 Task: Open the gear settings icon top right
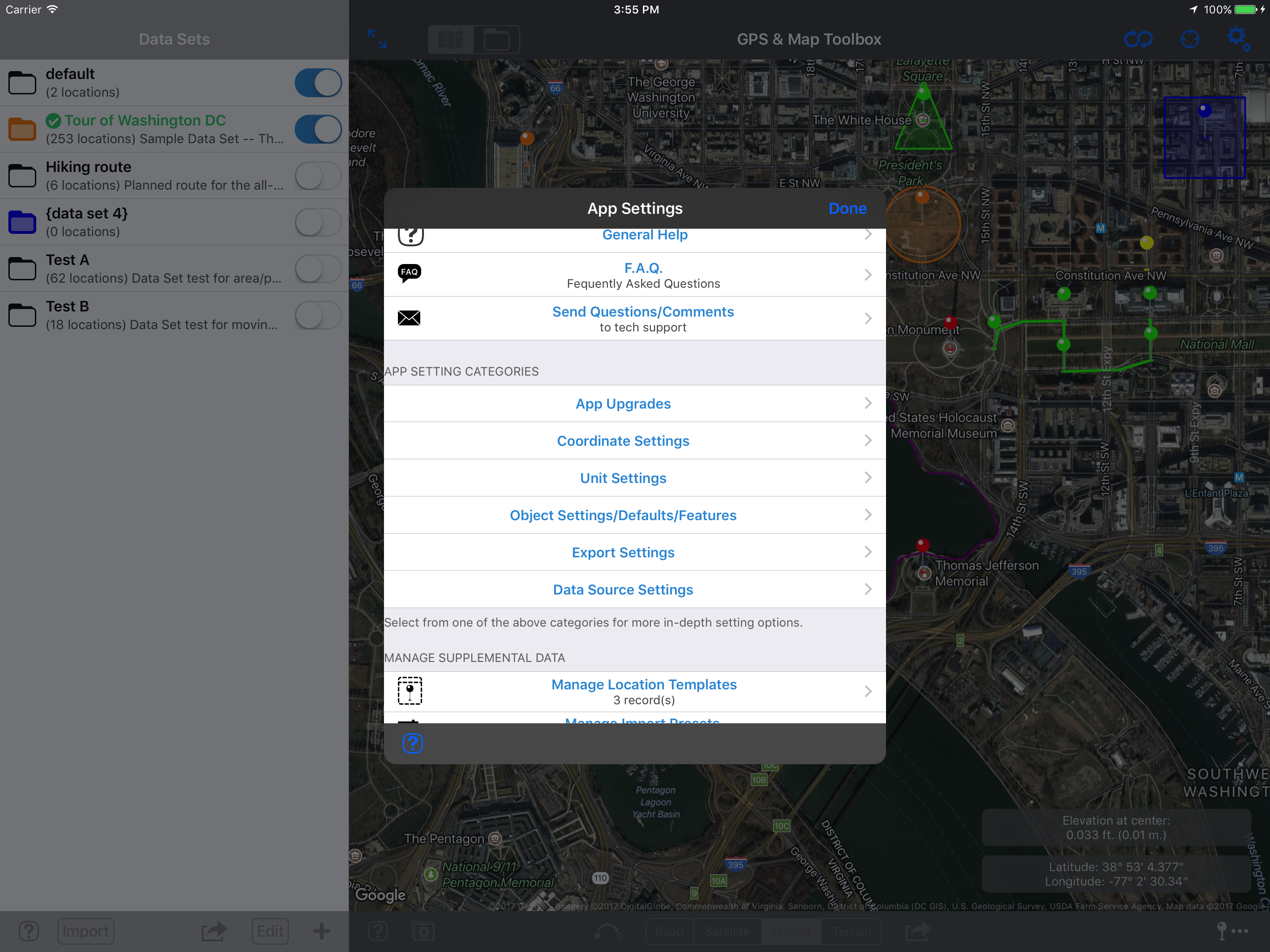point(1238,39)
